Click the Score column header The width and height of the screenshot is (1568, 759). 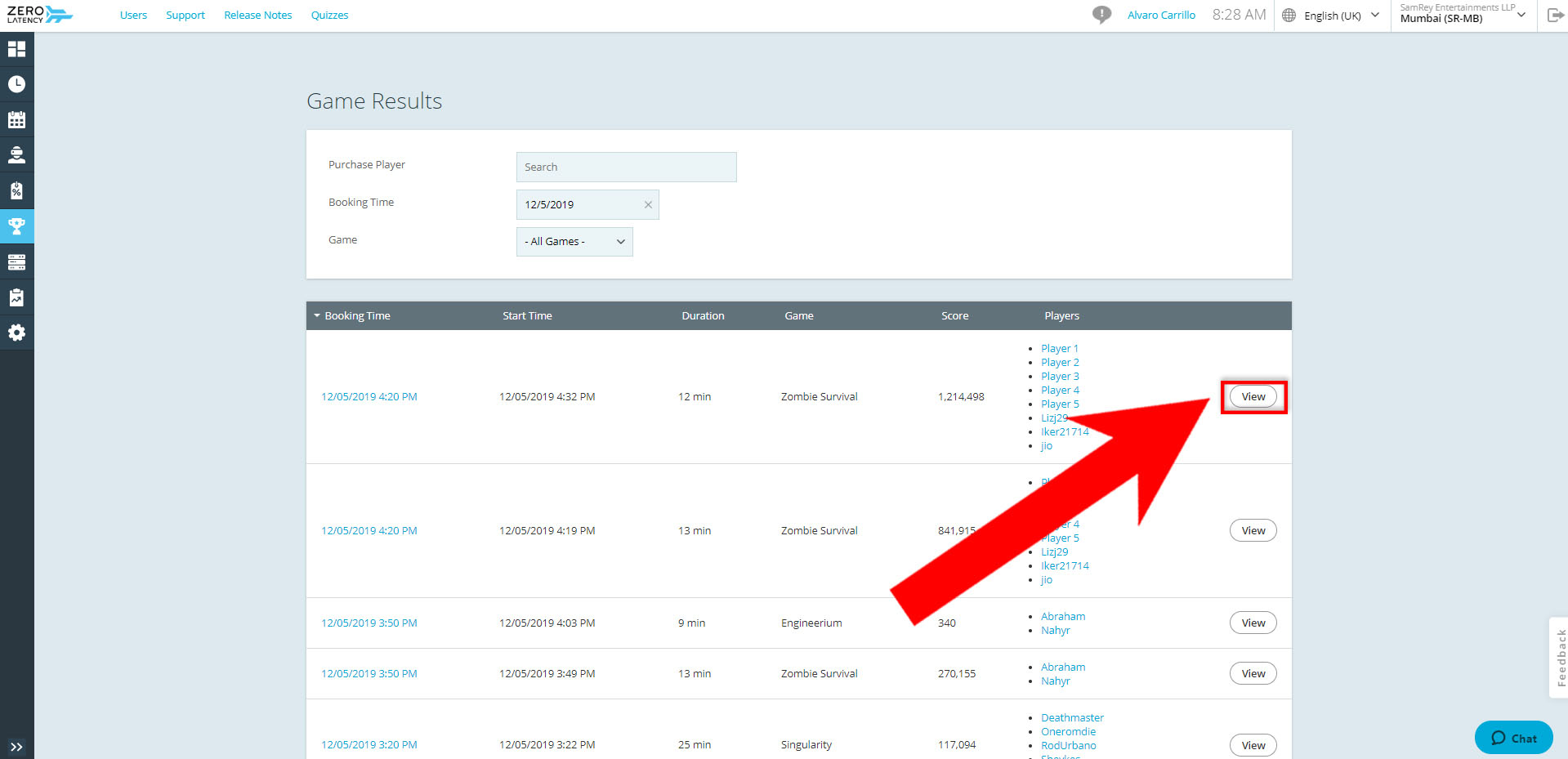954,316
